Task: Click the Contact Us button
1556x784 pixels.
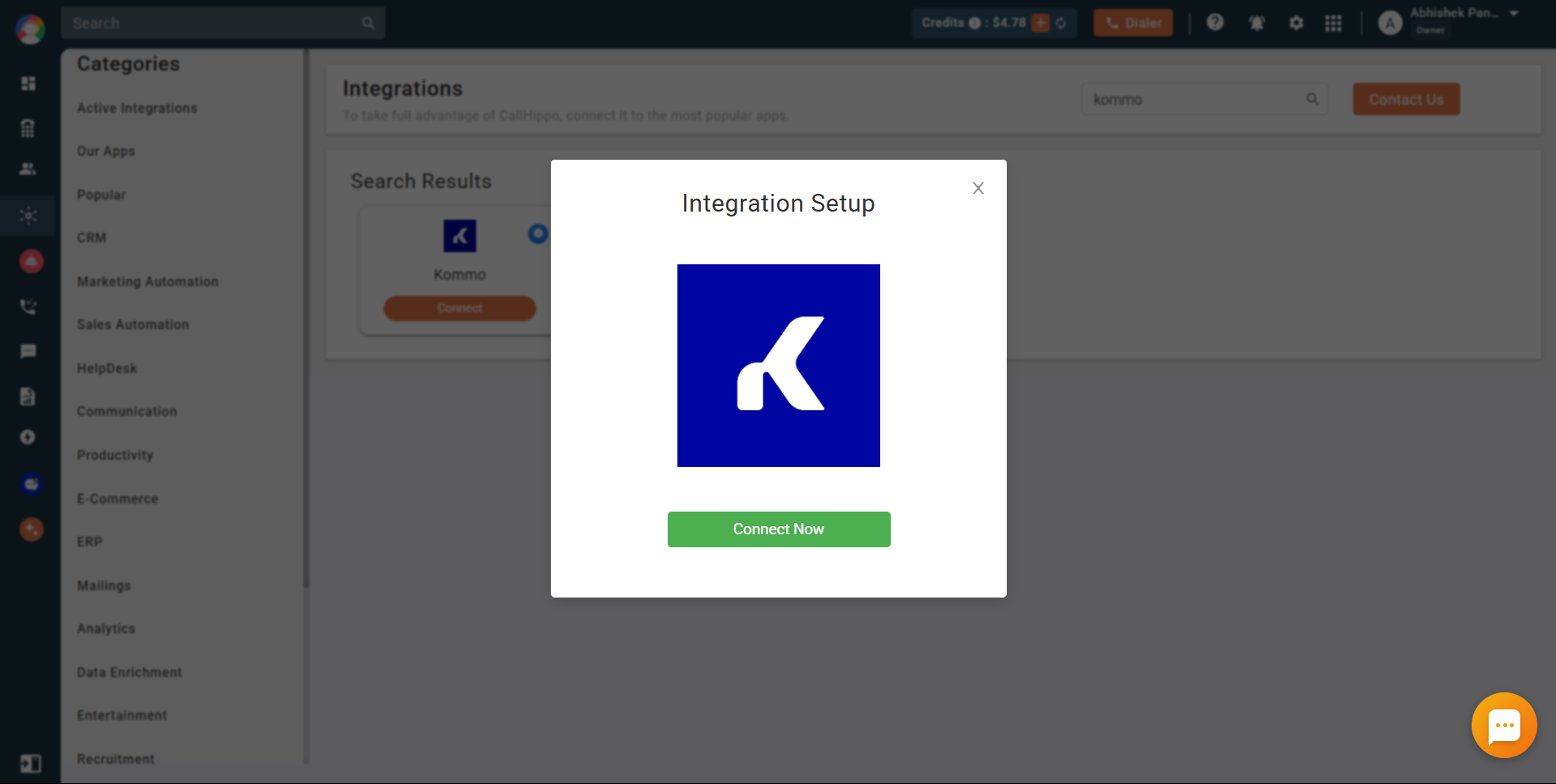Action: (x=1406, y=99)
